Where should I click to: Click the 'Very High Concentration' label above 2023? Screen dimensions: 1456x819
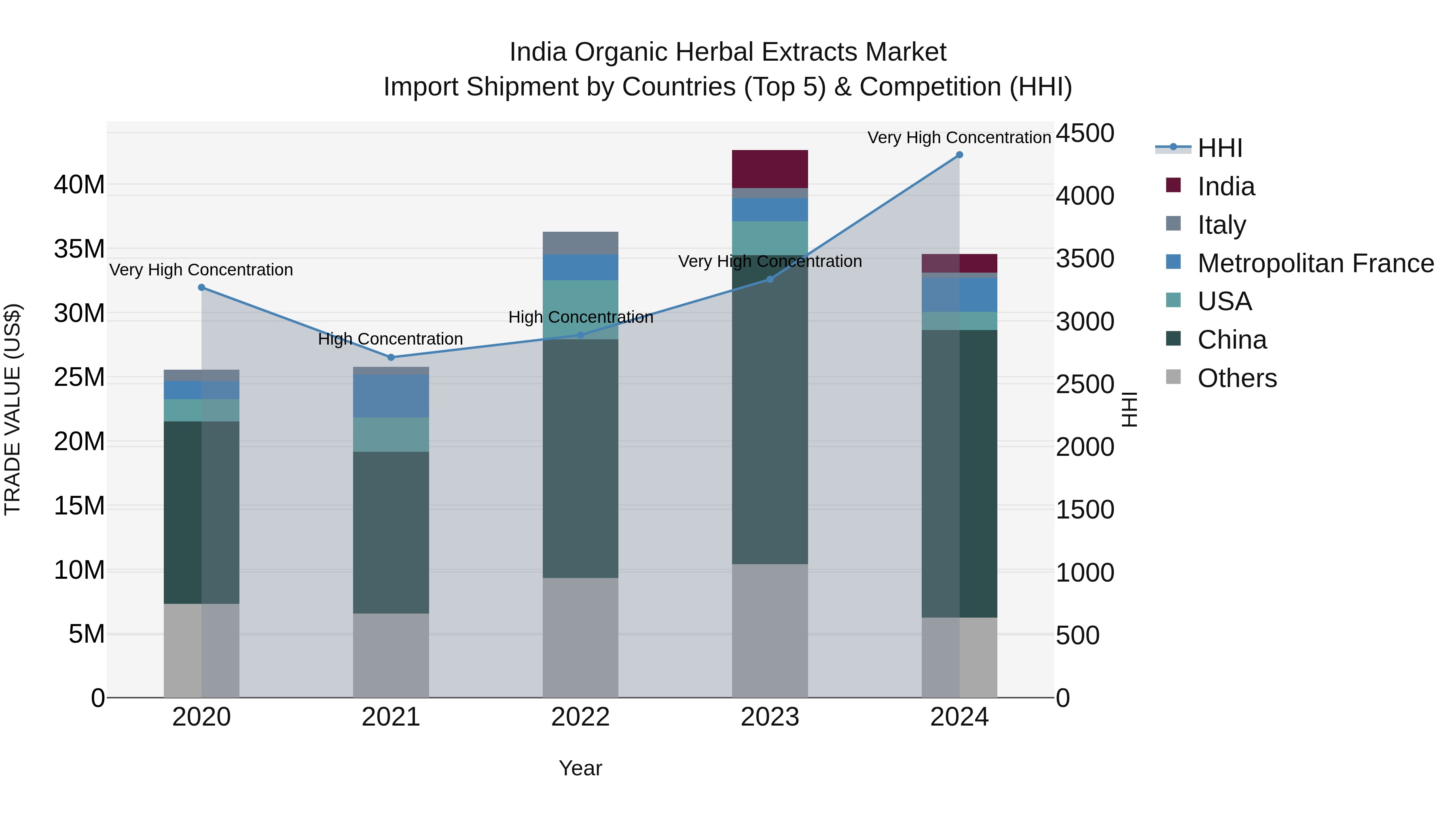770,261
